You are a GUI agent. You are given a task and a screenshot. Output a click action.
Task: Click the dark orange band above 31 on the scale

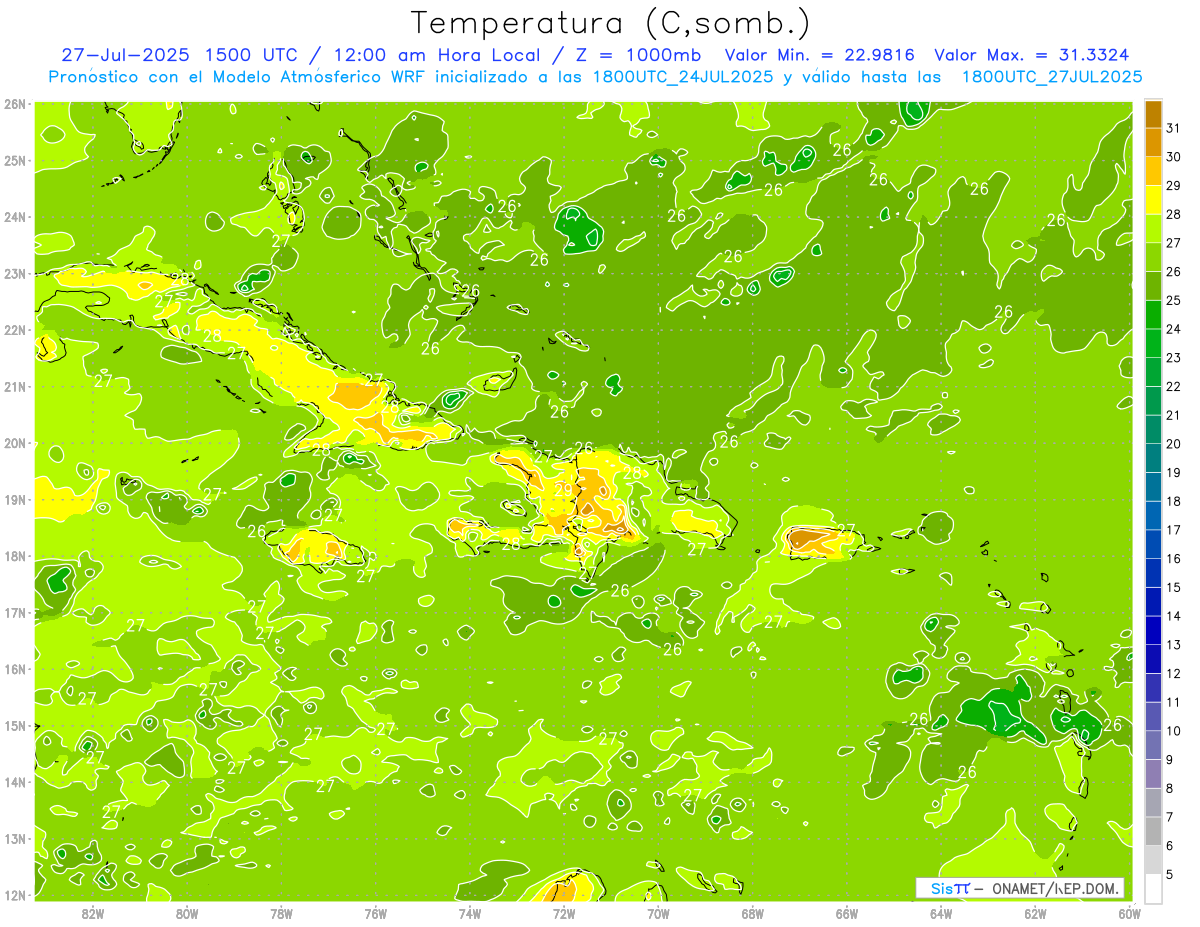(x=1153, y=114)
